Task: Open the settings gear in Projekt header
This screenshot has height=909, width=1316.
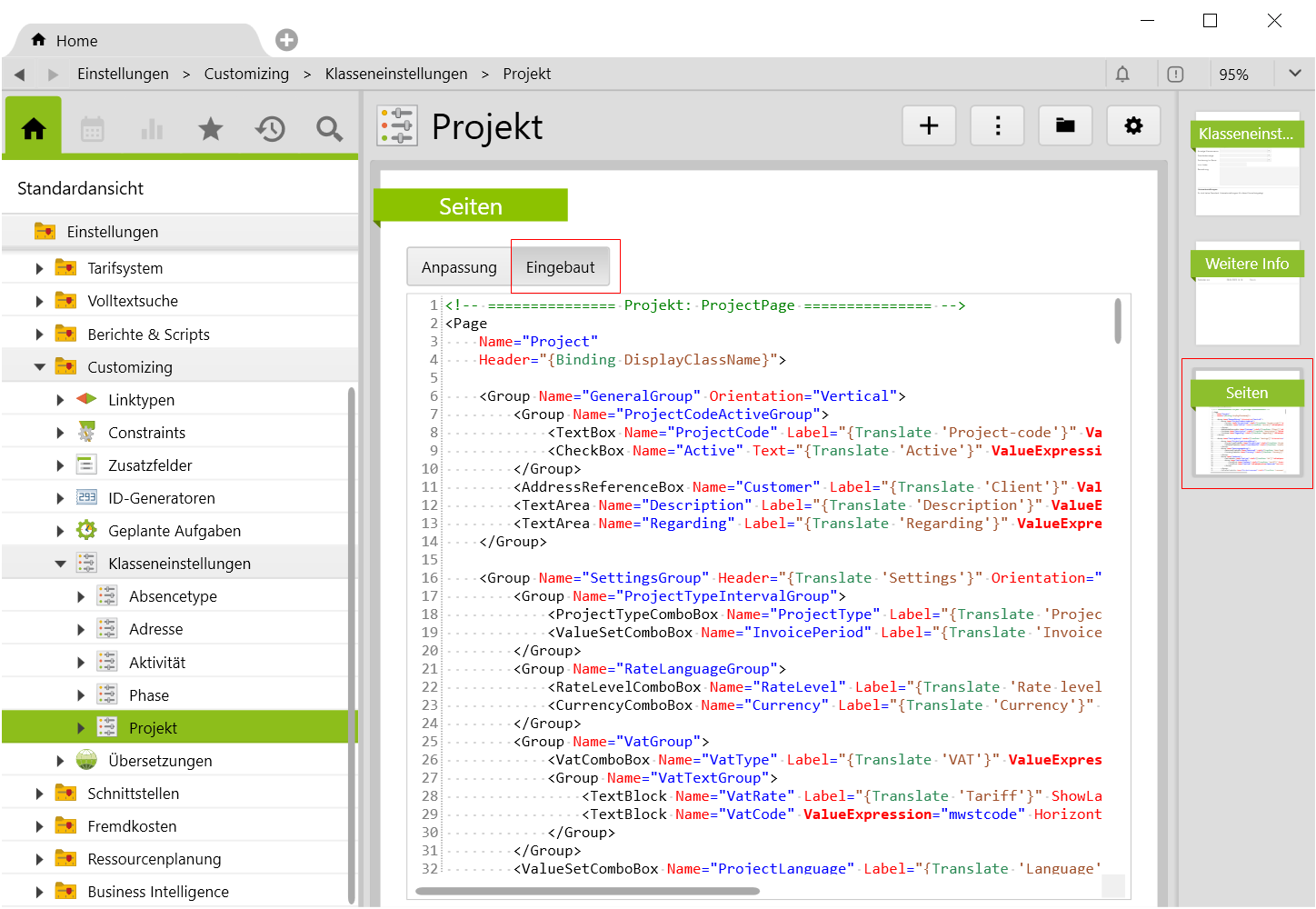Action: pos(1133,125)
